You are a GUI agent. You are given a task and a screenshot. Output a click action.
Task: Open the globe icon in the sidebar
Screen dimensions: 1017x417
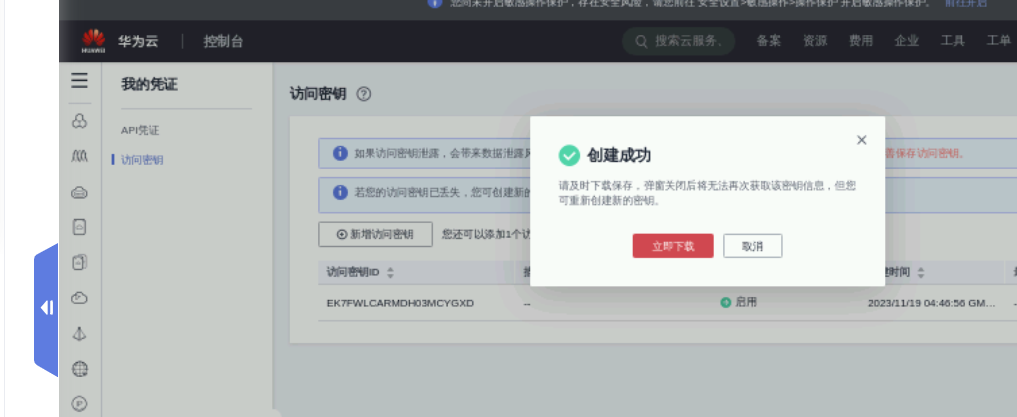(x=79, y=369)
